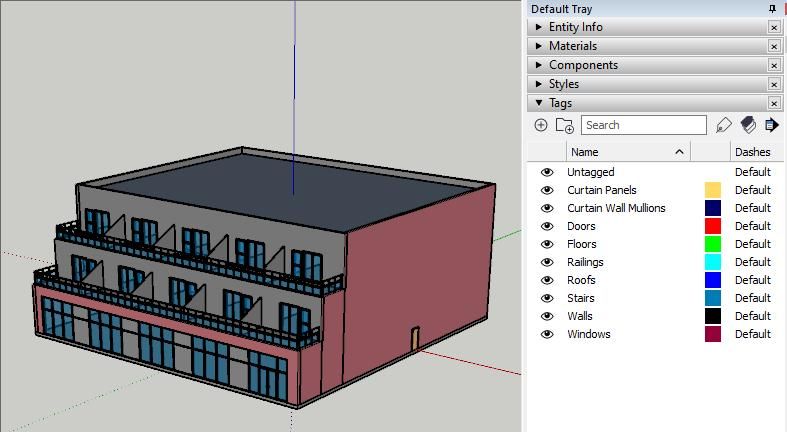Close the Components panel
The image size is (787, 432).
click(x=774, y=66)
